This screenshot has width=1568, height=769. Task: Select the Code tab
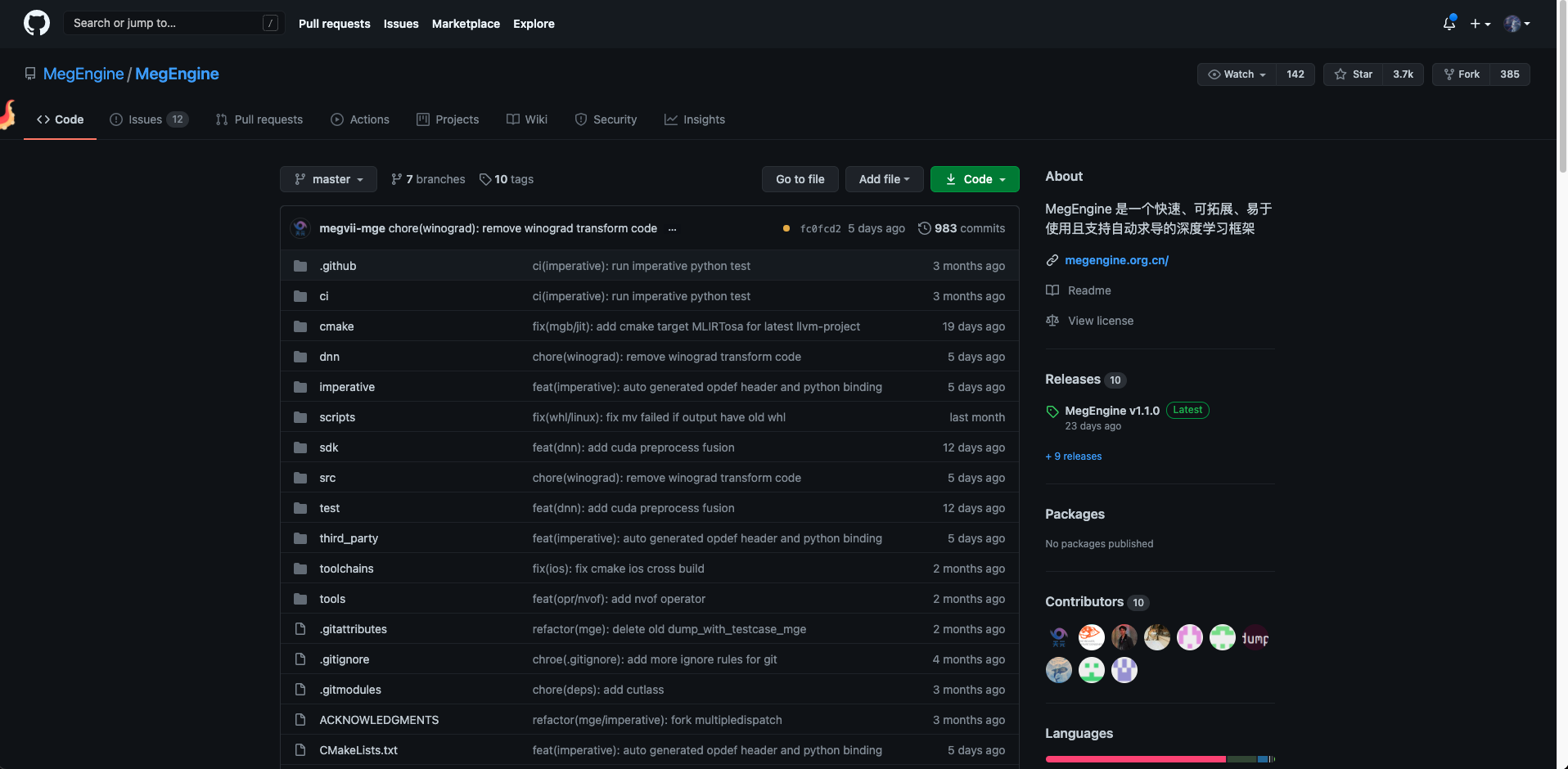pyautogui.click(x=60, y=119)
